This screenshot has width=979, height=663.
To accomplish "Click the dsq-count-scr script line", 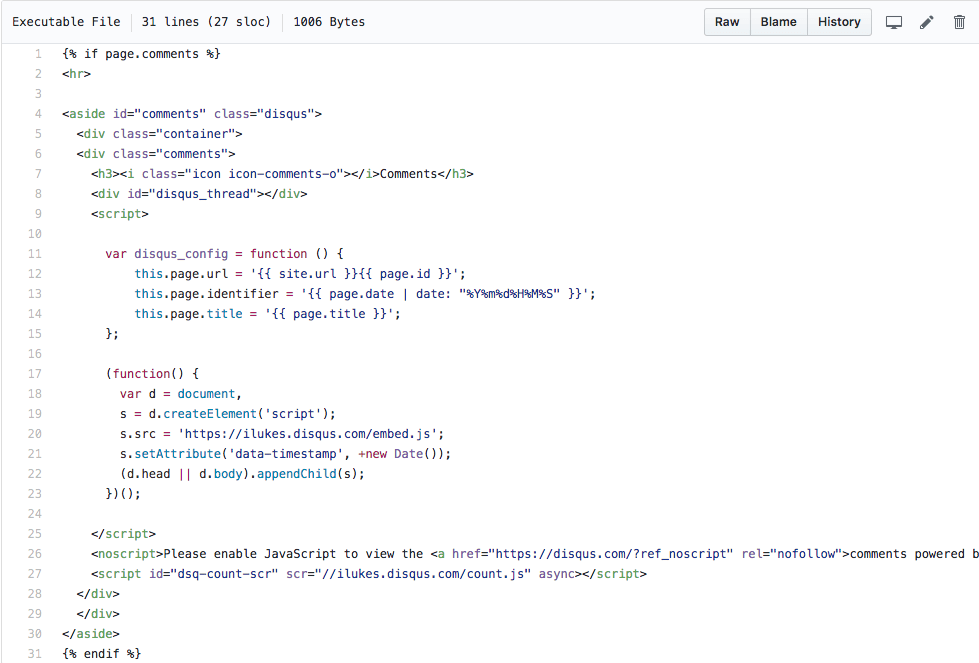I will pos(369,574).
